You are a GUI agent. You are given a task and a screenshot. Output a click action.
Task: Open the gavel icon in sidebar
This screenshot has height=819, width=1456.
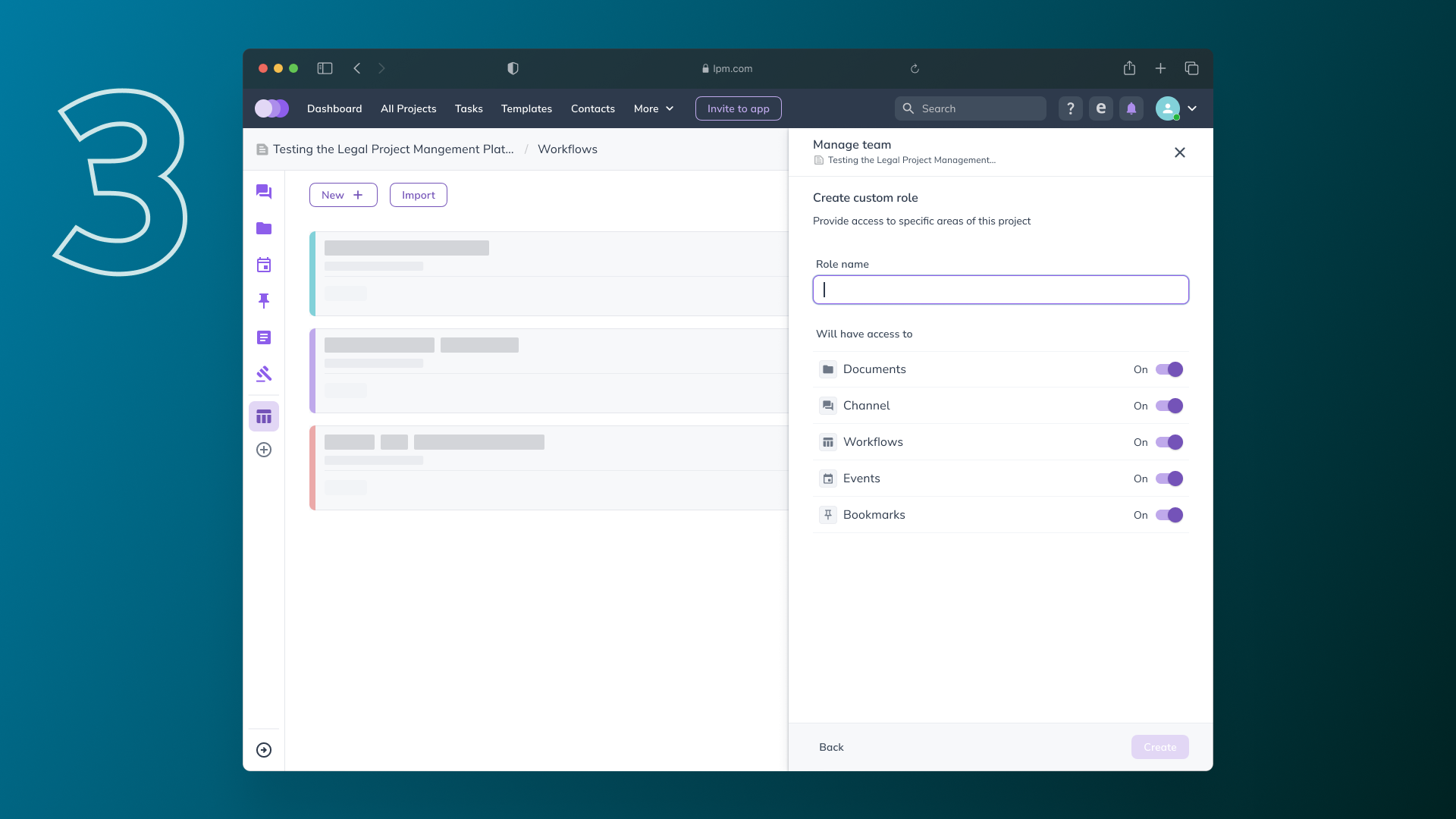click(264, 374)
